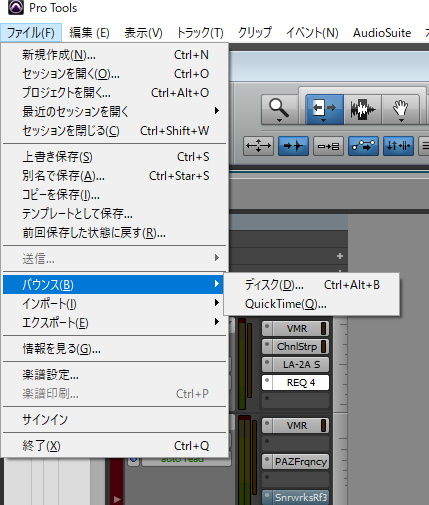Toggle Tab to Transients button

point(293,146)
